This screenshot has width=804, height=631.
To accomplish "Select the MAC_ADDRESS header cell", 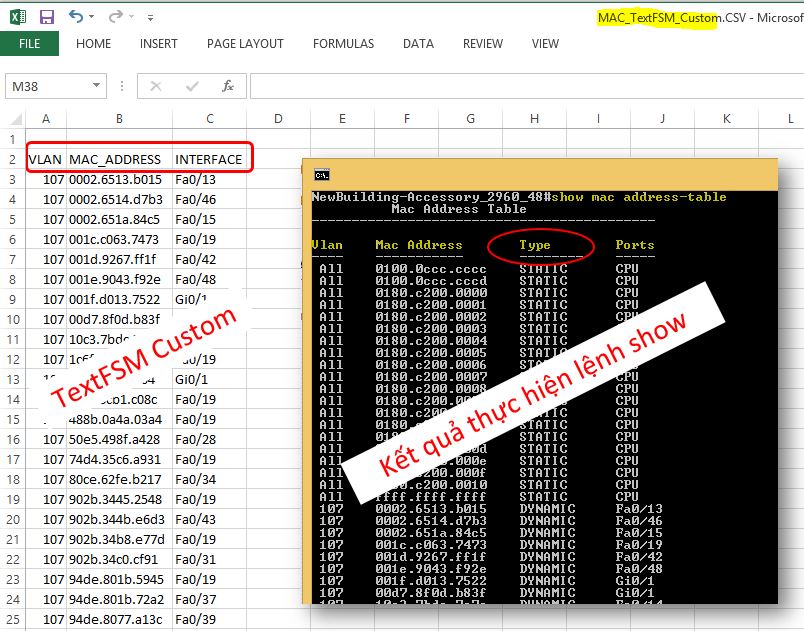I will pyautogui.click(x=119, y=159).
